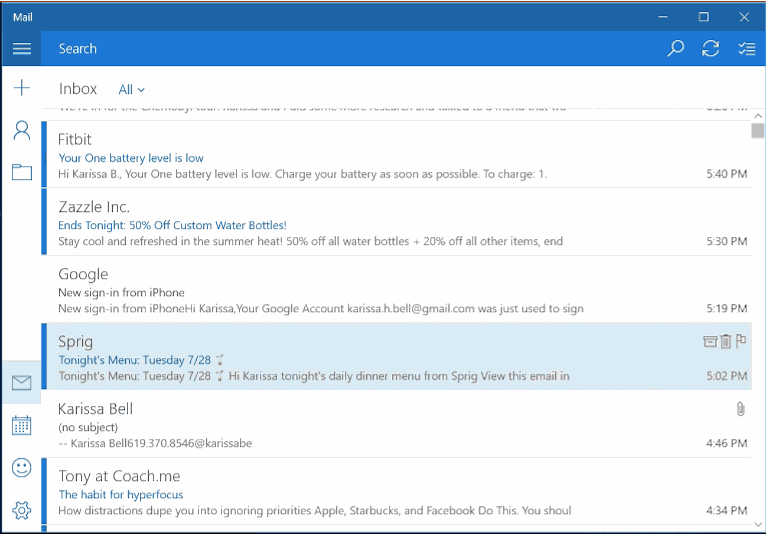Delete the Sprig email with trash icon
This screenshot has width=766, height=534.
(725, 341)
